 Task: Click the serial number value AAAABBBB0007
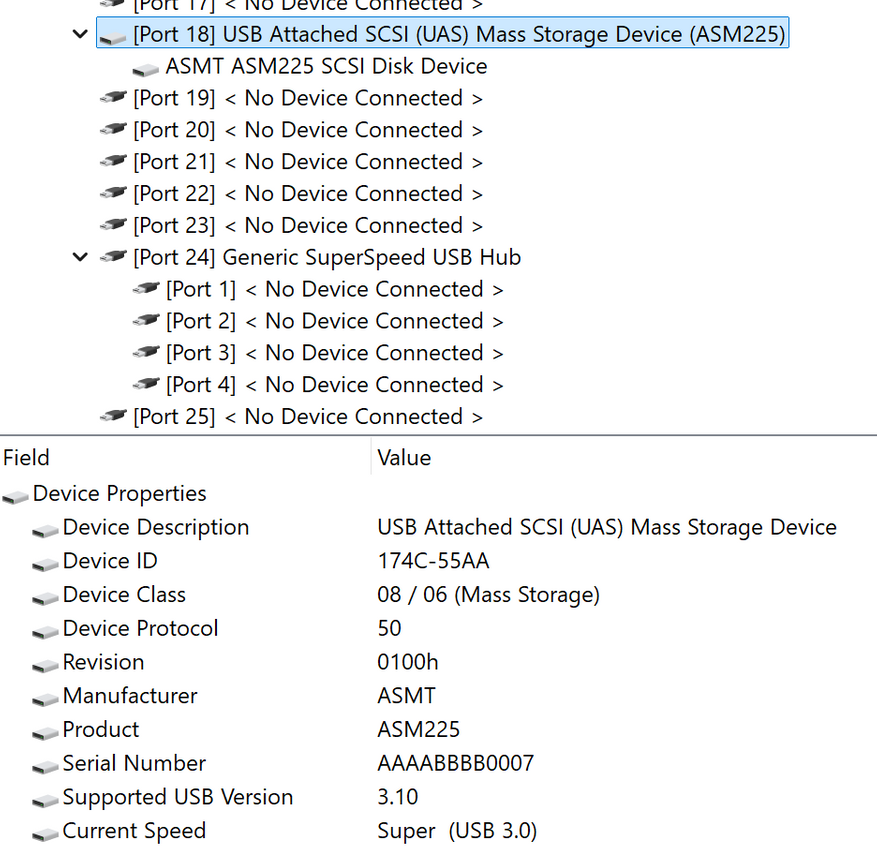455,764
